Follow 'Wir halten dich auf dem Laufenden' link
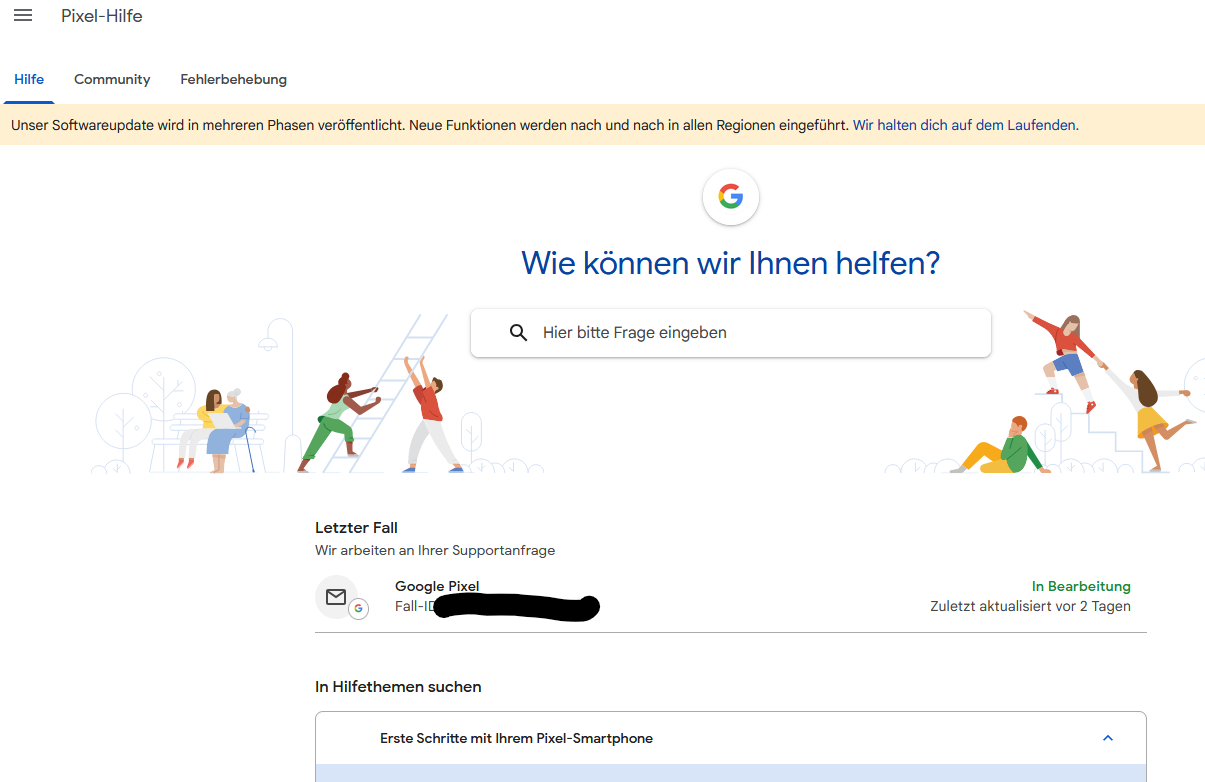Image resolution: width=1205 pixels, height=782 pixels. click(x=964, y=125)
